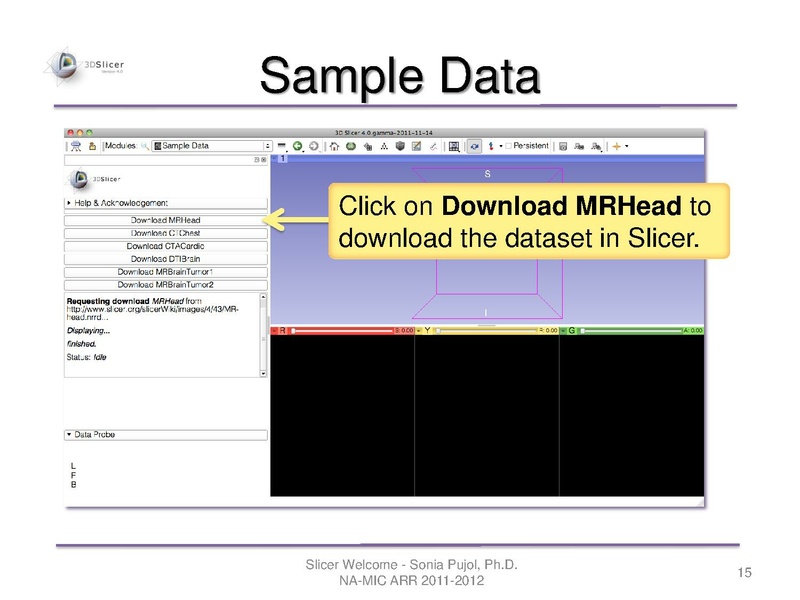Open the layout selection icon

454,146
